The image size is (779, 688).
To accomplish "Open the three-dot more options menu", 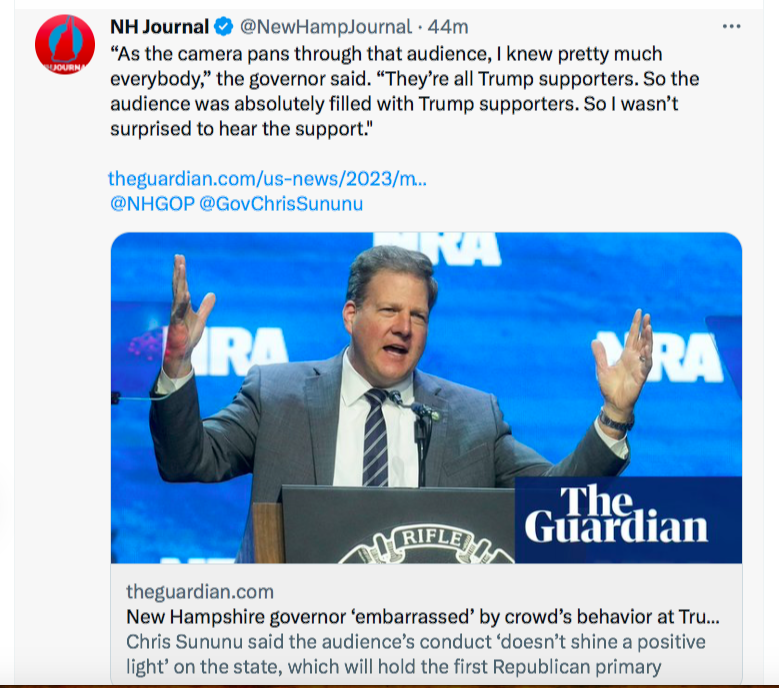I will coord(731,26).
